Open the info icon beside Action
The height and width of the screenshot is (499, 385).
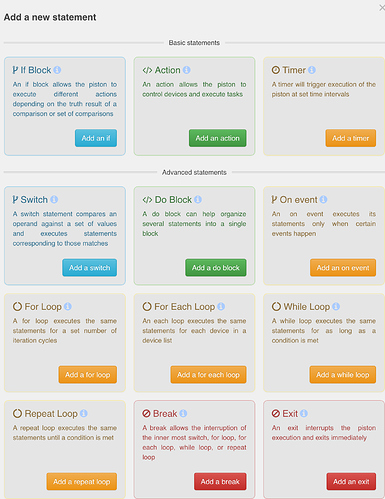click(x=187, y=70)
